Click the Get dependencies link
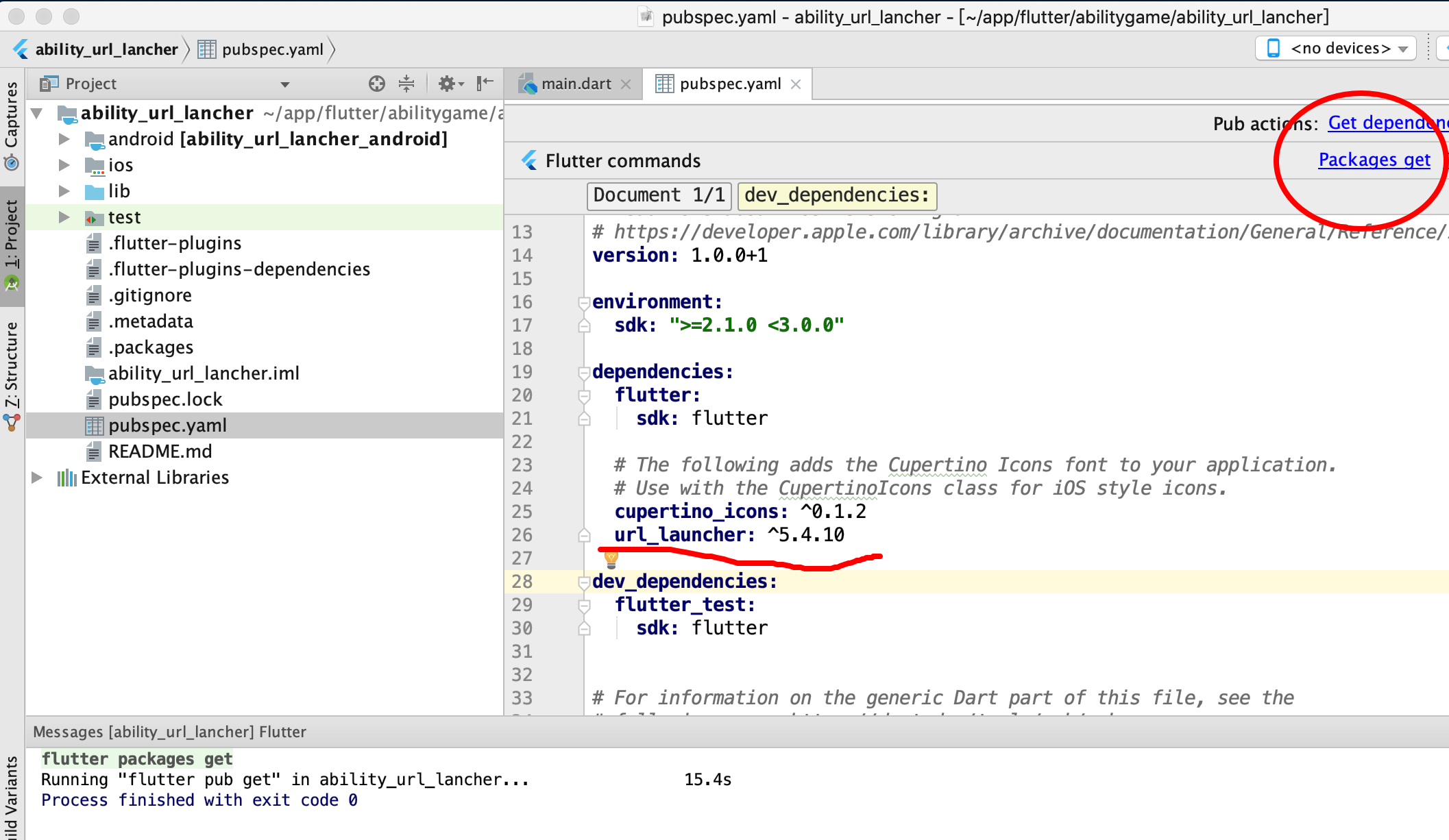This screenshot has height=840, width=1449. [1387, 123]
